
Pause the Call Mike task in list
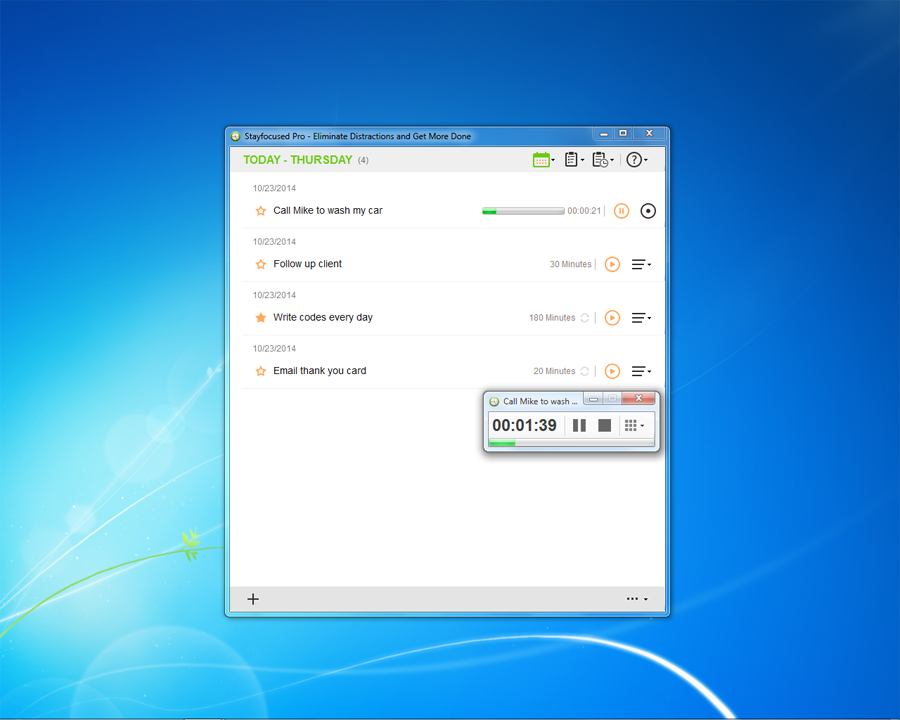click(x=621, y=211)
